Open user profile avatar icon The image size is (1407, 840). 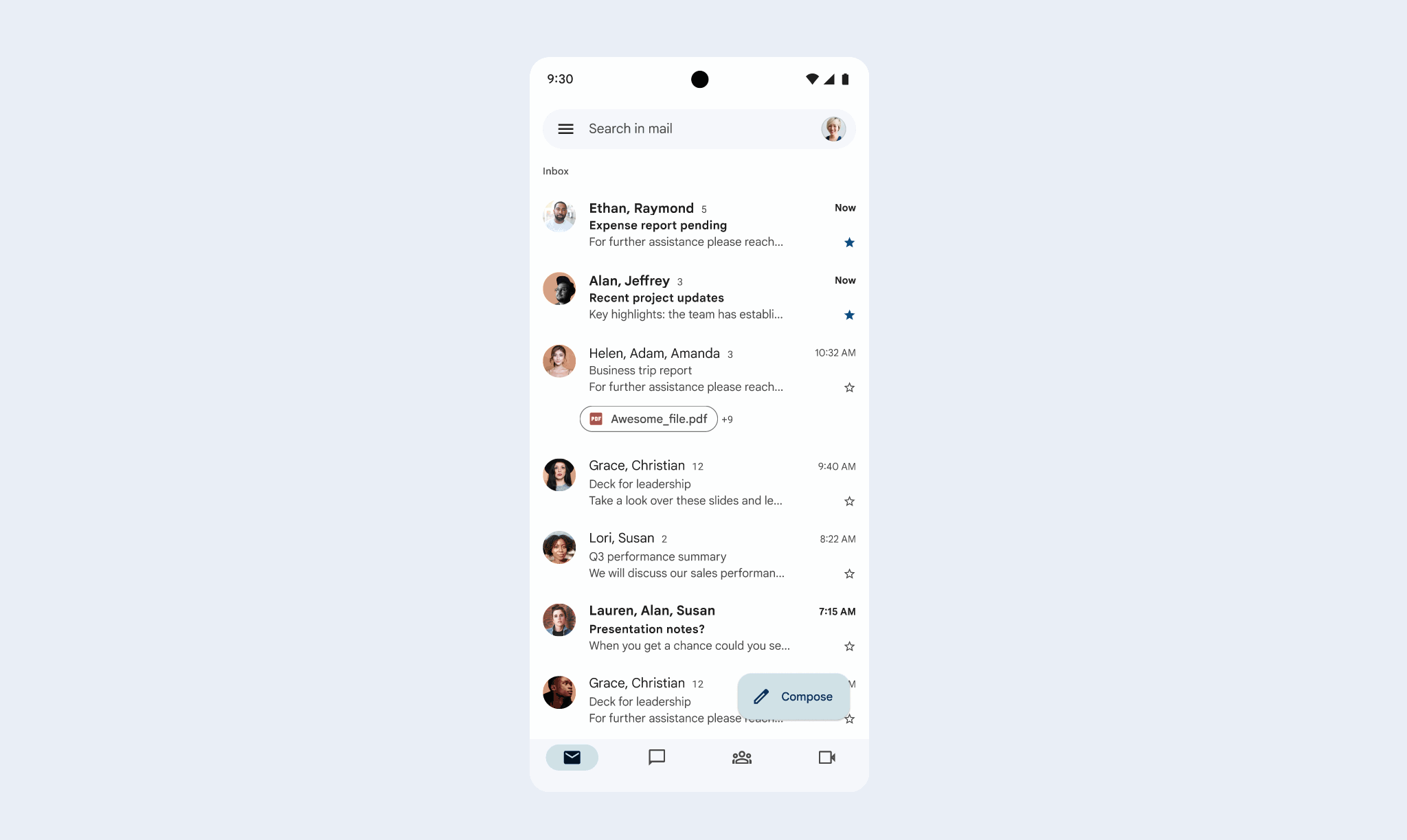tap(832, 128)
